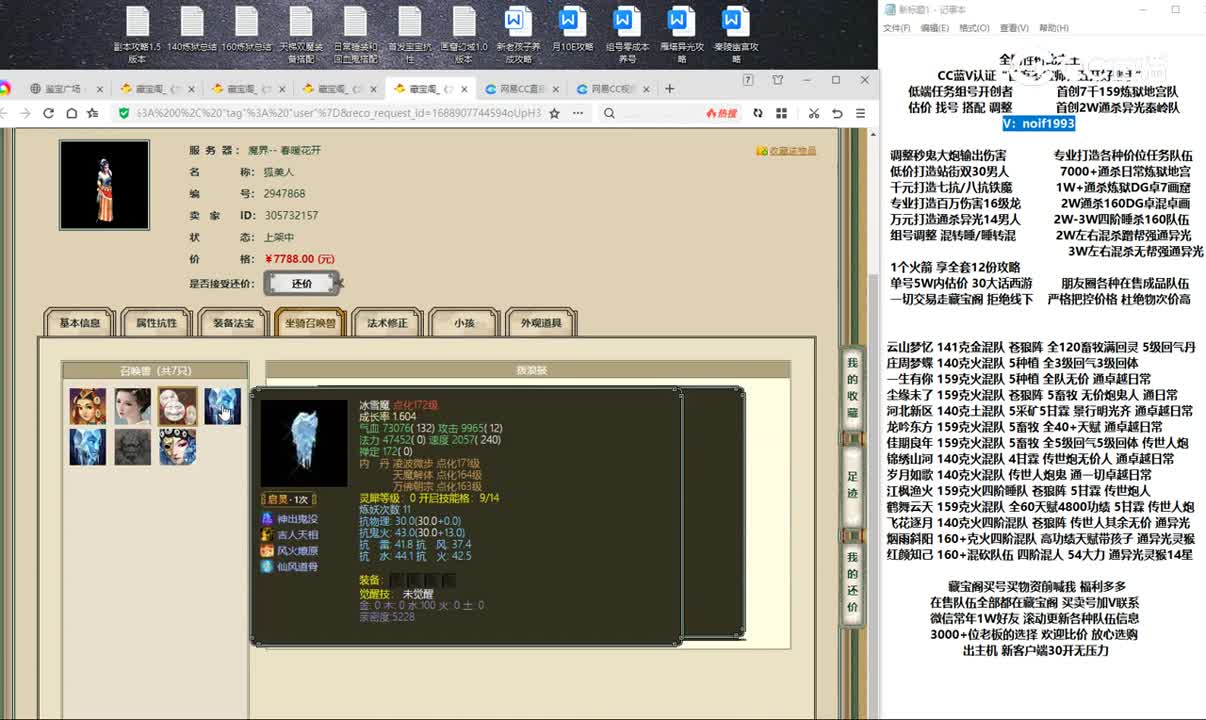This screenshot has height=720, width=1206.
Task: Open the 基本信息 tab
Action: pyautogui.click(x=80, y=323)
